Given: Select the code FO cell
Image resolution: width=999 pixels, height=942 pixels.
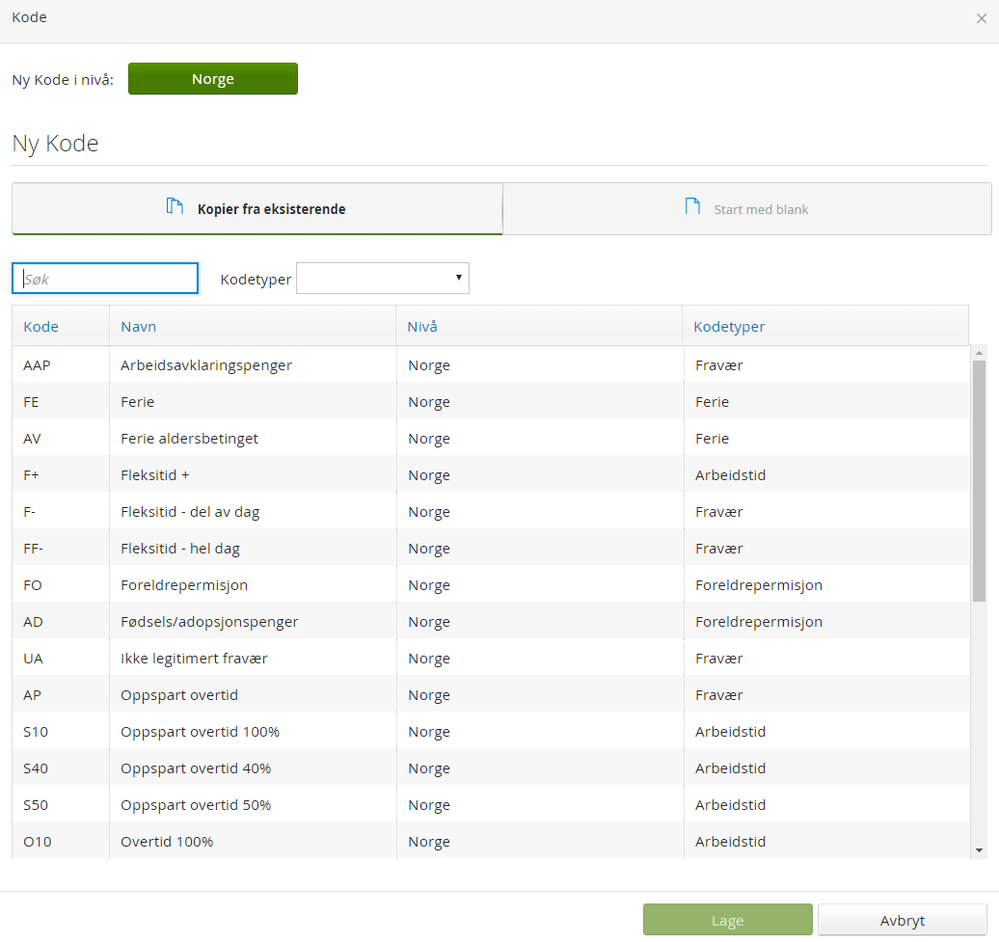Looking at the screenshot, I should [61, 585].
